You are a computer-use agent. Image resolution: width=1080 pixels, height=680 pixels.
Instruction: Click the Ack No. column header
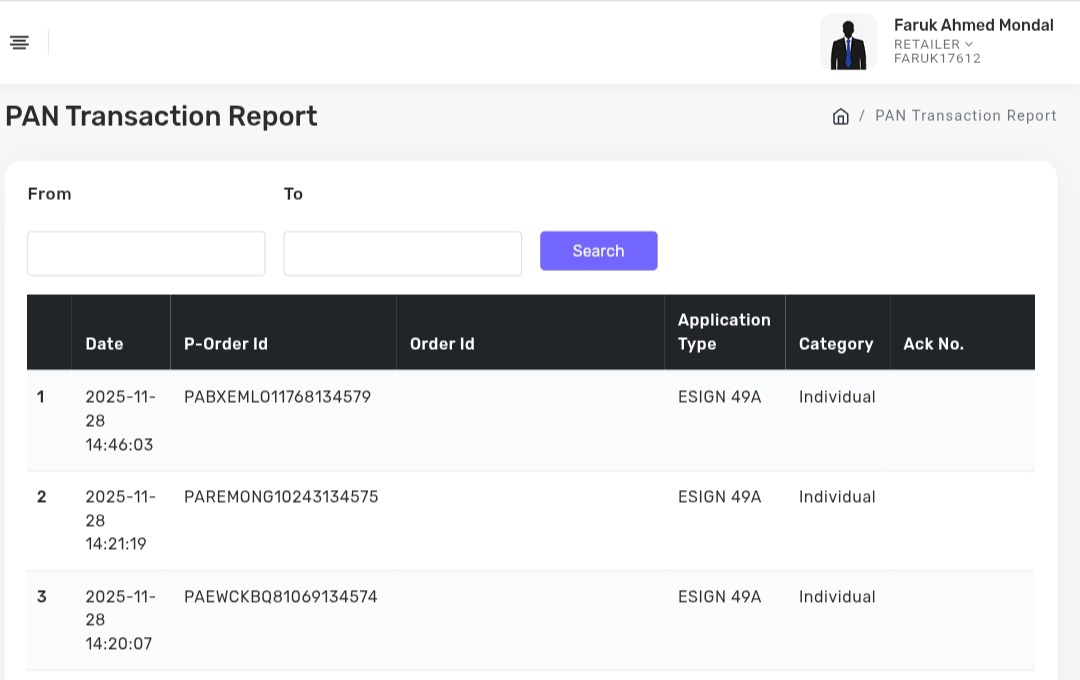pos(933,343)
